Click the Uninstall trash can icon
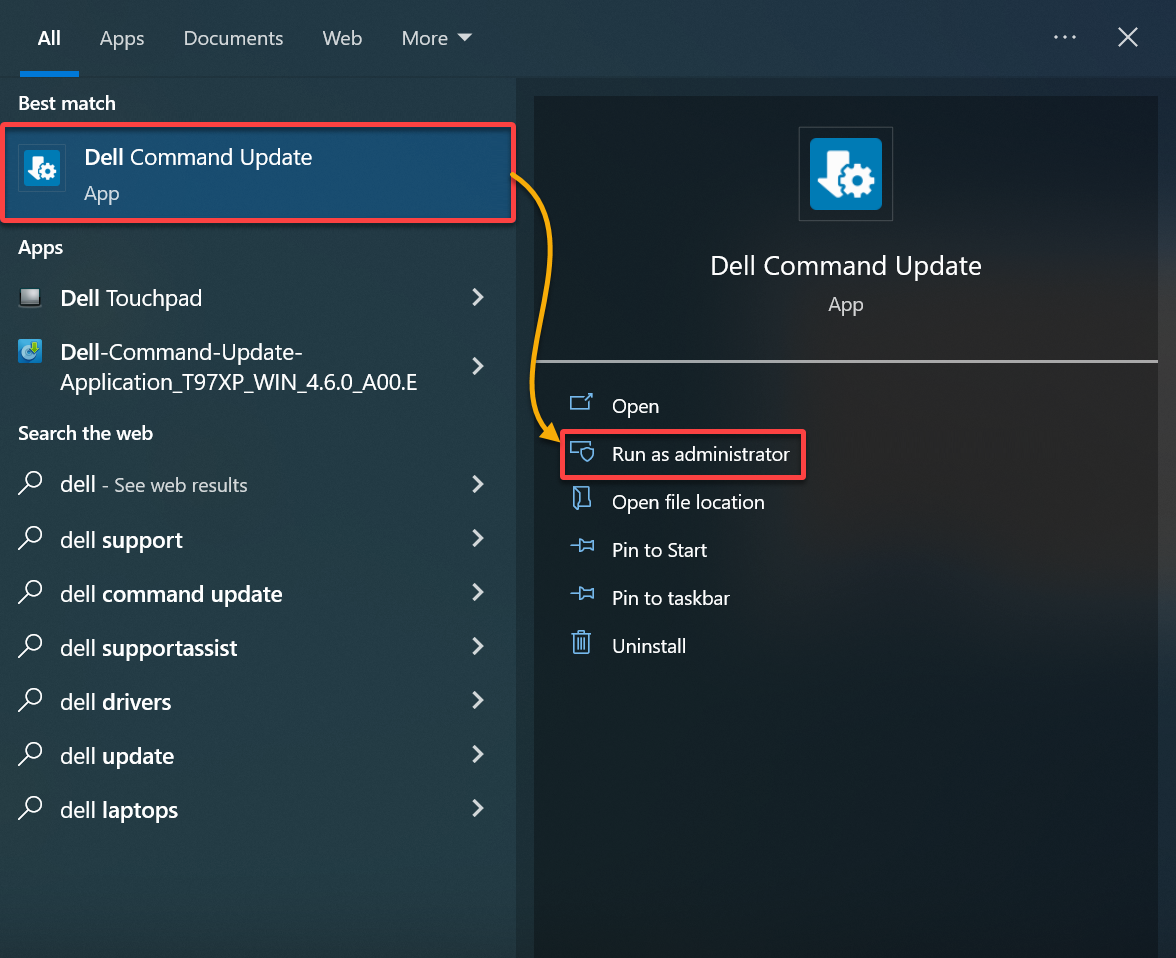1176x958 pixels. (x=581, y=643)
